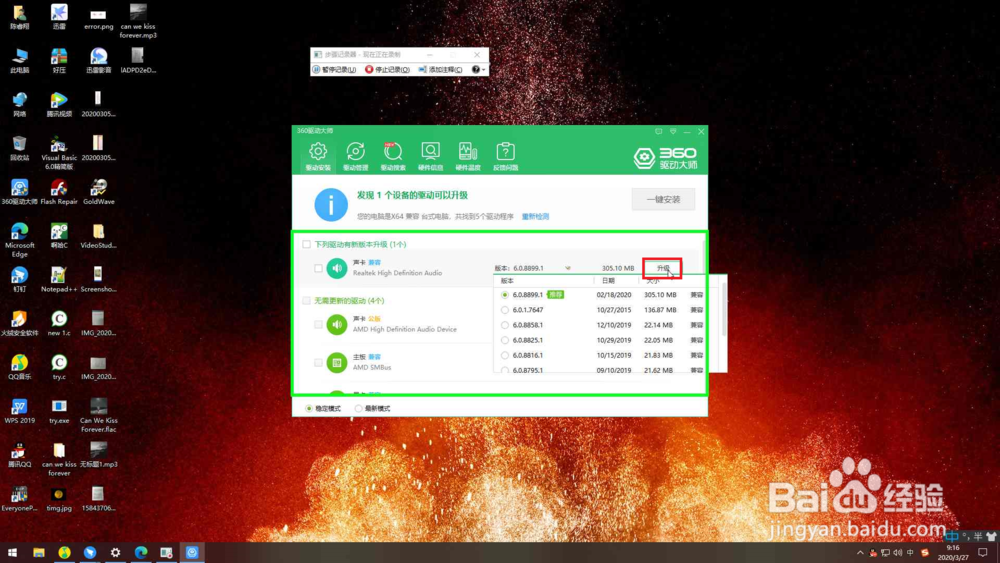Click the 腾讯视频 desktop icon
This screenshot has width=1000, height=563.
coord(59,105)
